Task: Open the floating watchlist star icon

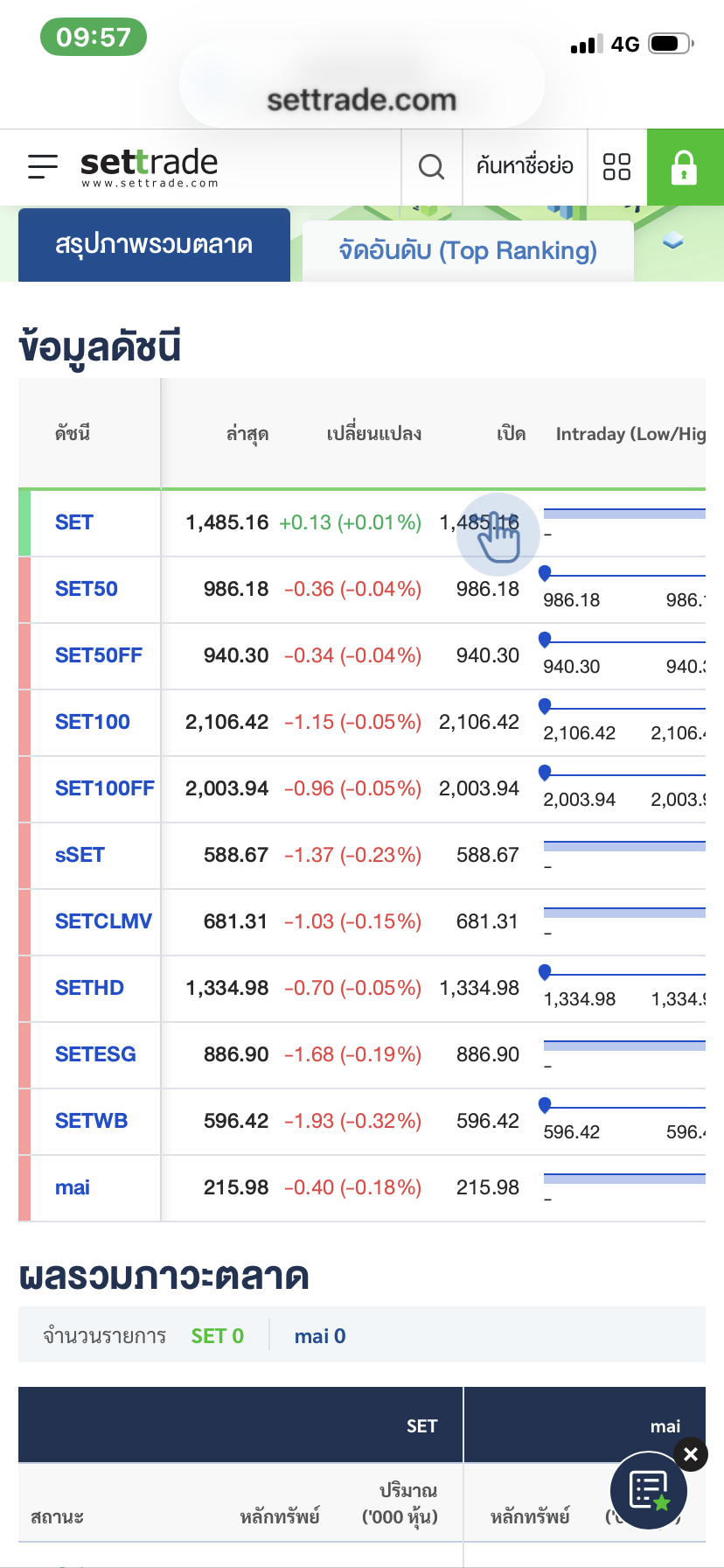Action: click(649, 1491)
